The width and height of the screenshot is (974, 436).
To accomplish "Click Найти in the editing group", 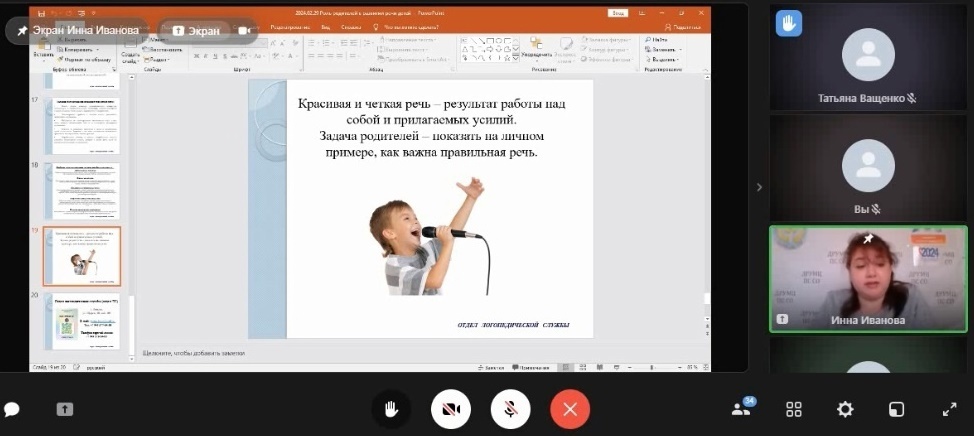I will pyautogui.click(x=656, y=40).
